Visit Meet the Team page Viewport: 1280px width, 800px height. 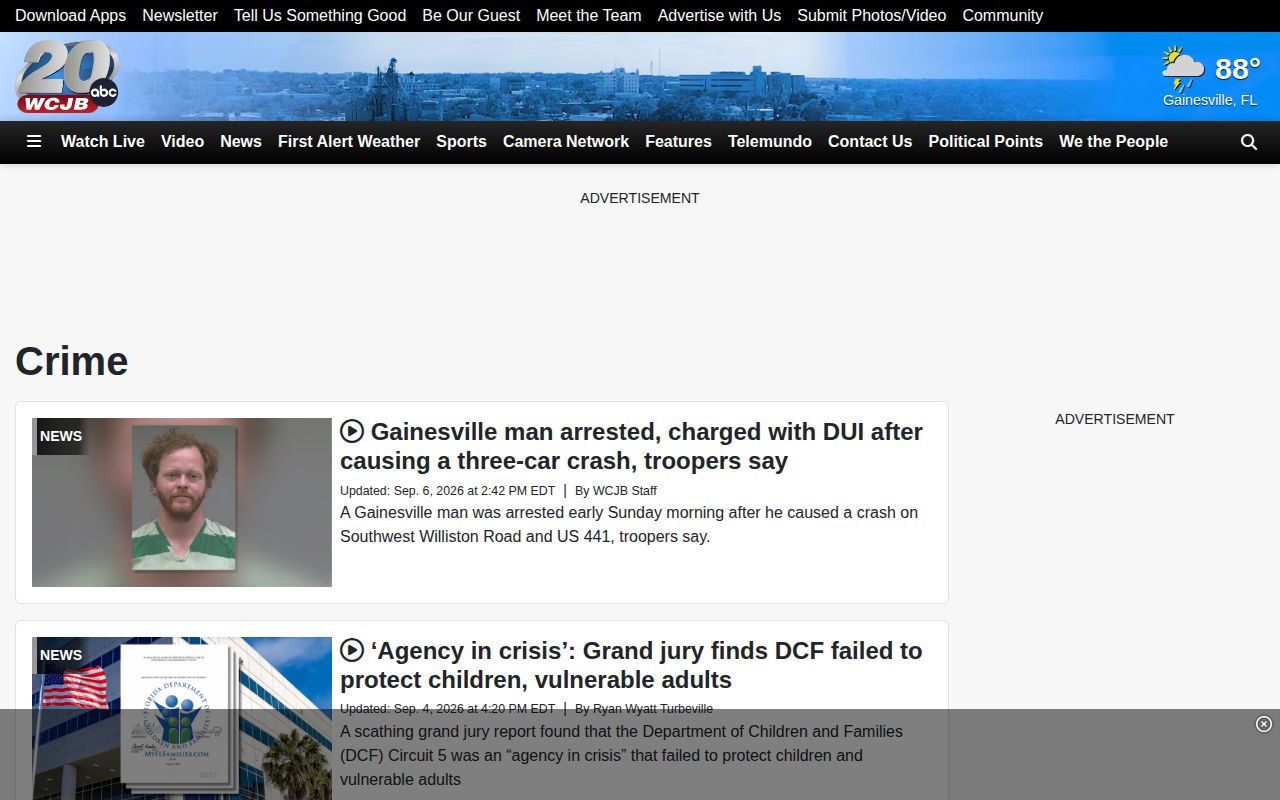589,16
